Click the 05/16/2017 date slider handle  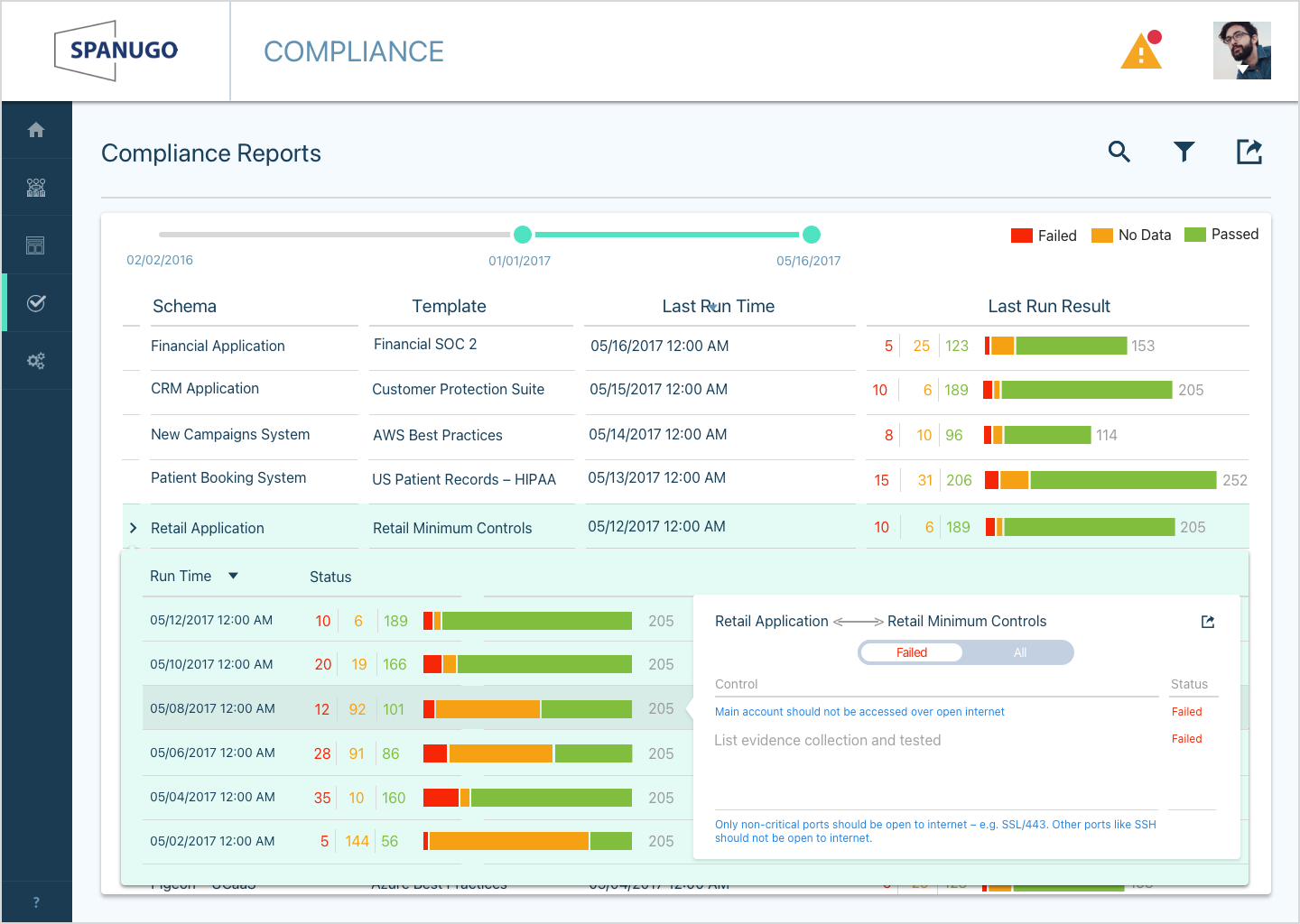pos(811,235)
